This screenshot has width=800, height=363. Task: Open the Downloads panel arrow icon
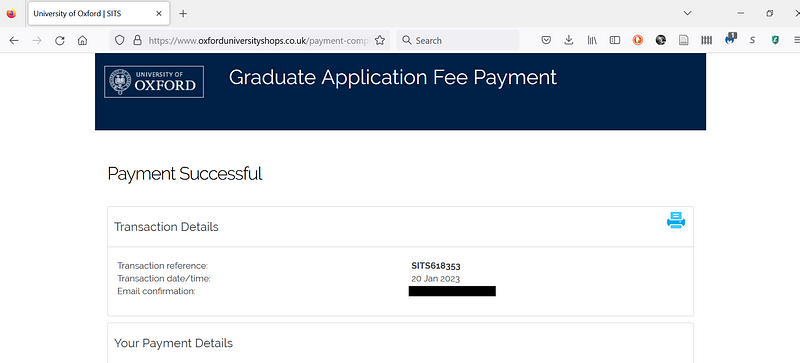(x=569, y=40)
